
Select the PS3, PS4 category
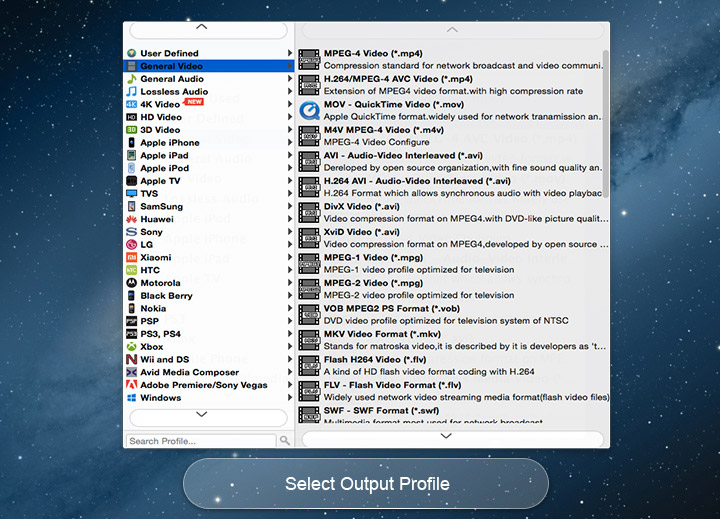[x=209, y=334]
